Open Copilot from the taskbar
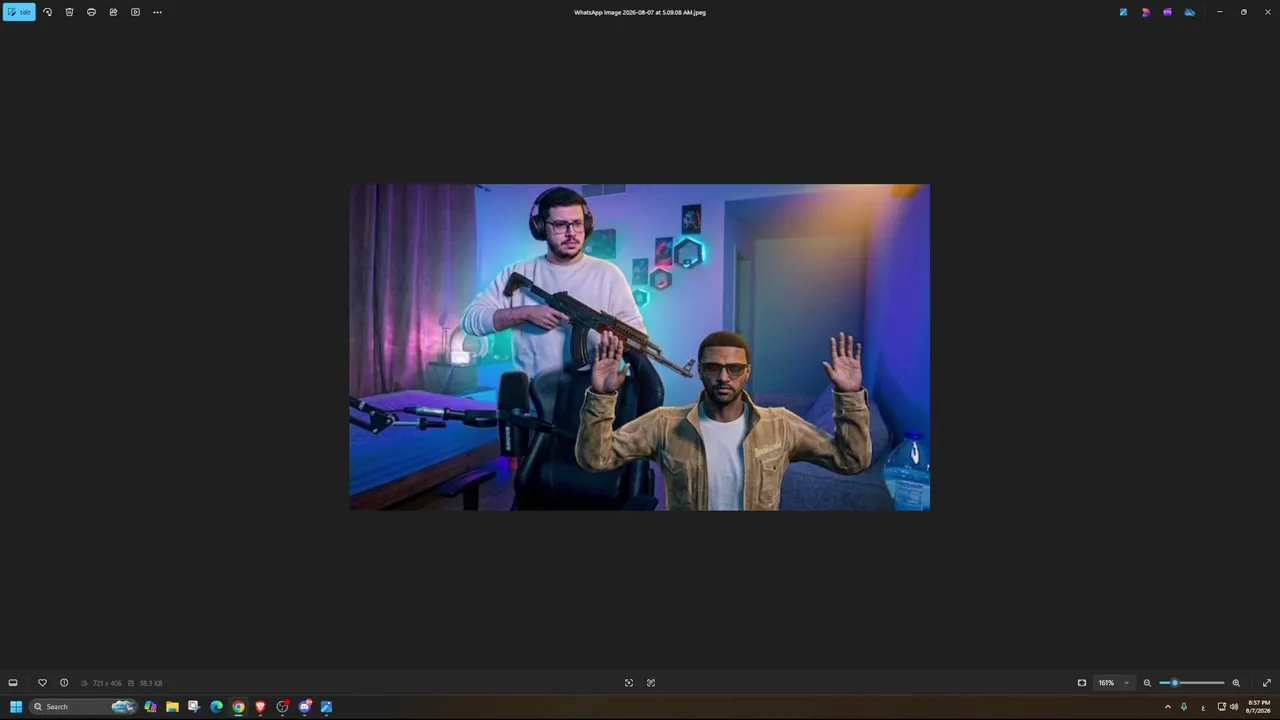 pos(150,707)
